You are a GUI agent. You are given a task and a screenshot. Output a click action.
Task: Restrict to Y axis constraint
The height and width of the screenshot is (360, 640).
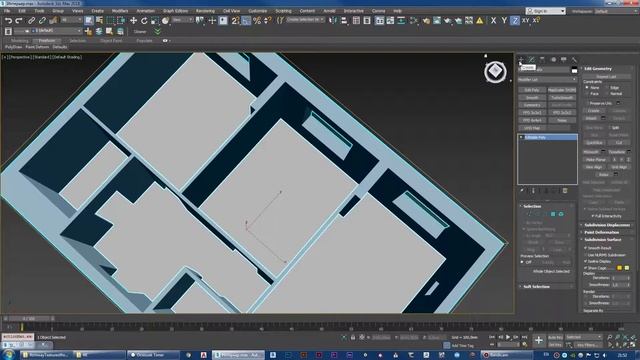point(504,20)
